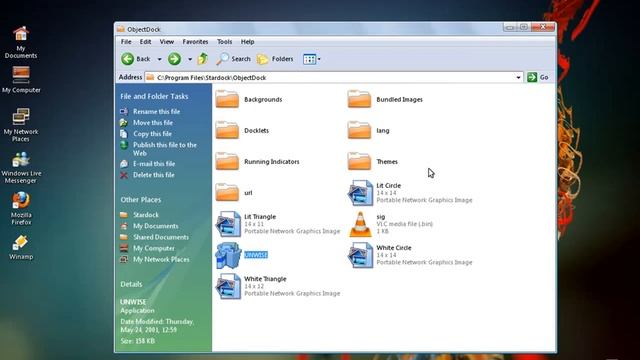Click Rename this file link

pyautogui.click(x=156, y=111)
